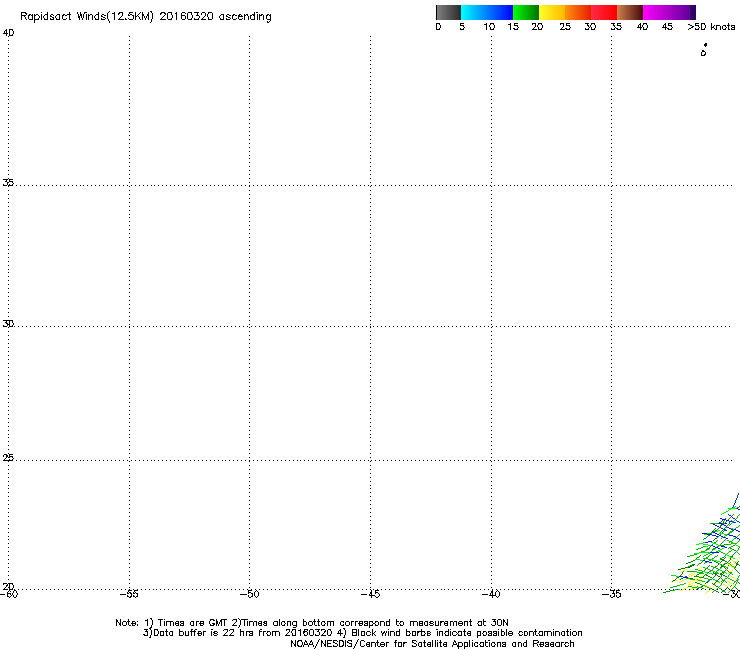The image size is (740, 650).
Task: Click the longitude label -40
Action: (x=491, y=594)
